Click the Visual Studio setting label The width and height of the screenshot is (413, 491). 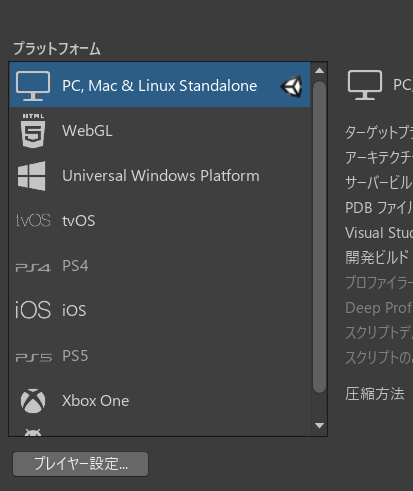click(379, 233)
